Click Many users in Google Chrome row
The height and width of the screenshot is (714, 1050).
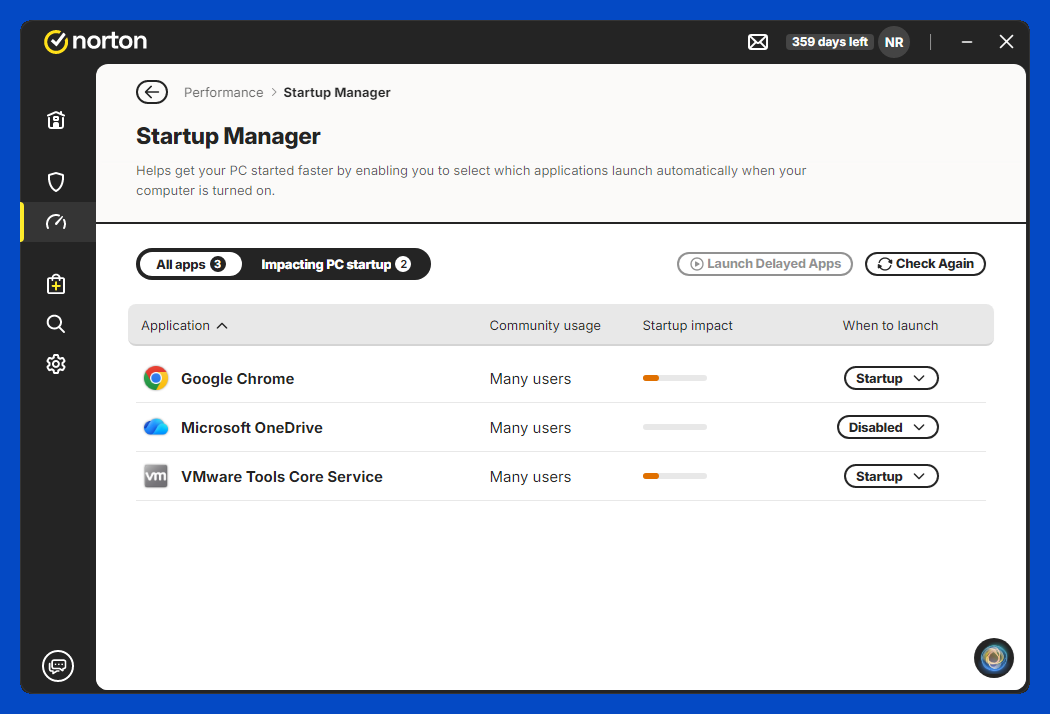tap(530, 379)
